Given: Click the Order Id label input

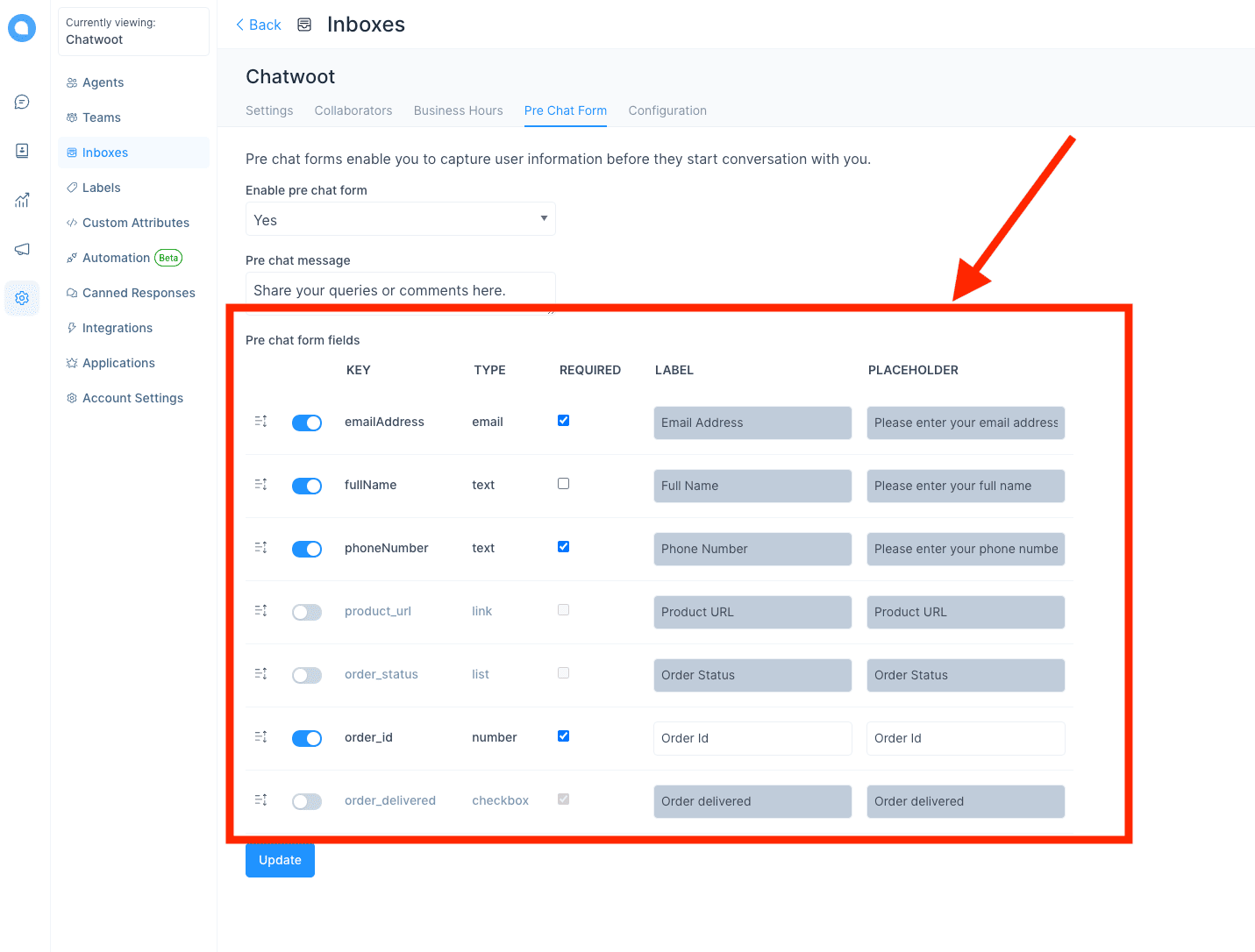Looking at the screenshot, I should 752,738.
